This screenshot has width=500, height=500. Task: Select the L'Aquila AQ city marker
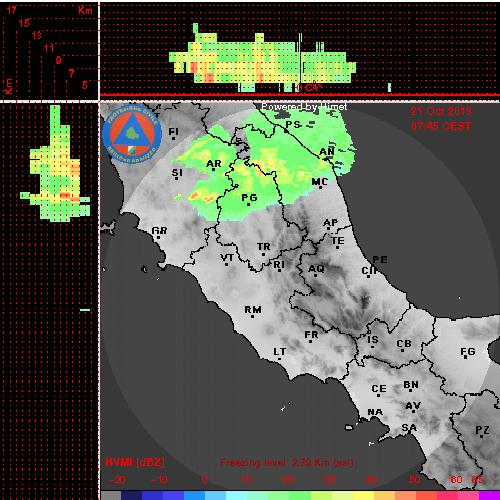pyautogui.click(x=315, y=275)
